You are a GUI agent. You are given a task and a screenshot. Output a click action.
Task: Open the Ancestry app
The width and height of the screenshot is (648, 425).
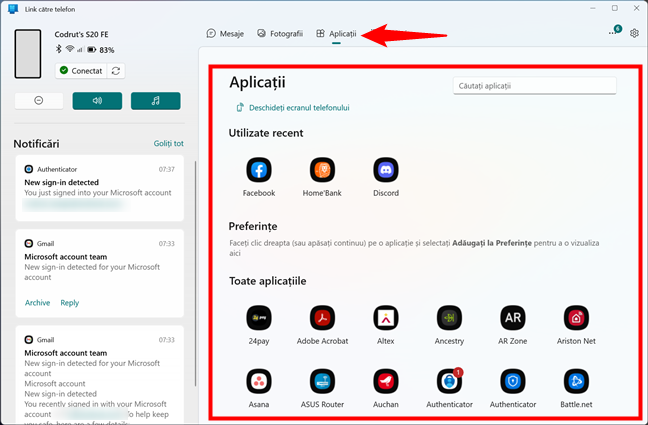449,318
